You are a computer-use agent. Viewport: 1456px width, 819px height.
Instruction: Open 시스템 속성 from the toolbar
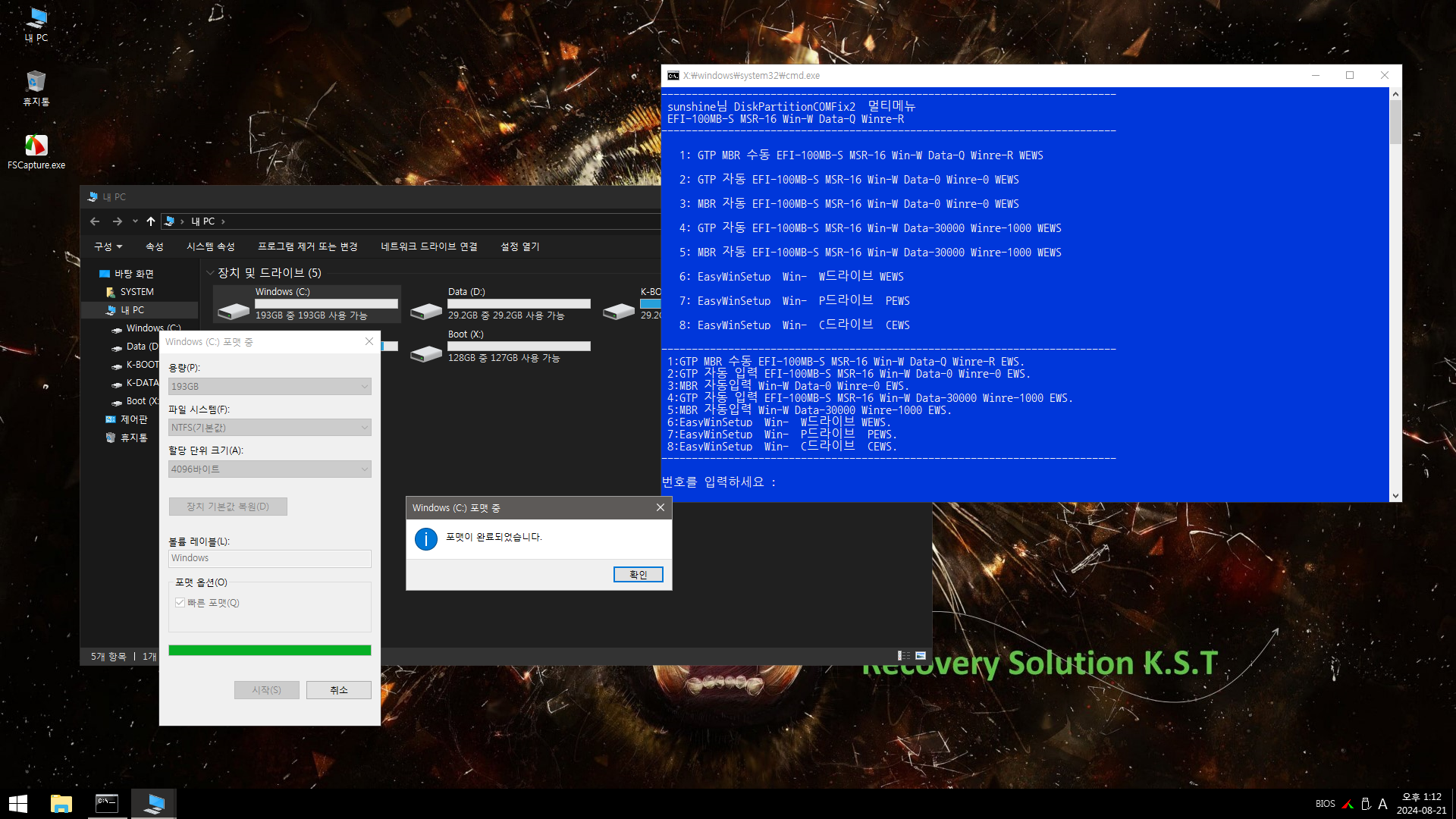tap(211, 246)
